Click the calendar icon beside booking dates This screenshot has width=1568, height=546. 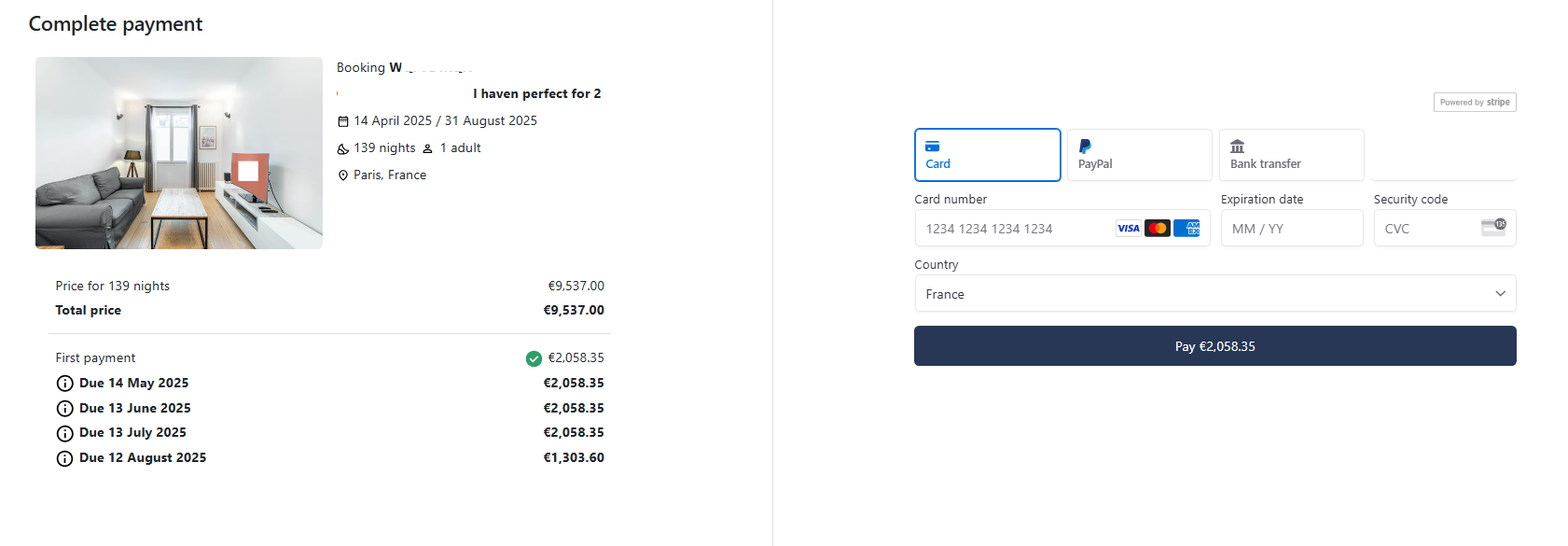click(x=342, y=121)
